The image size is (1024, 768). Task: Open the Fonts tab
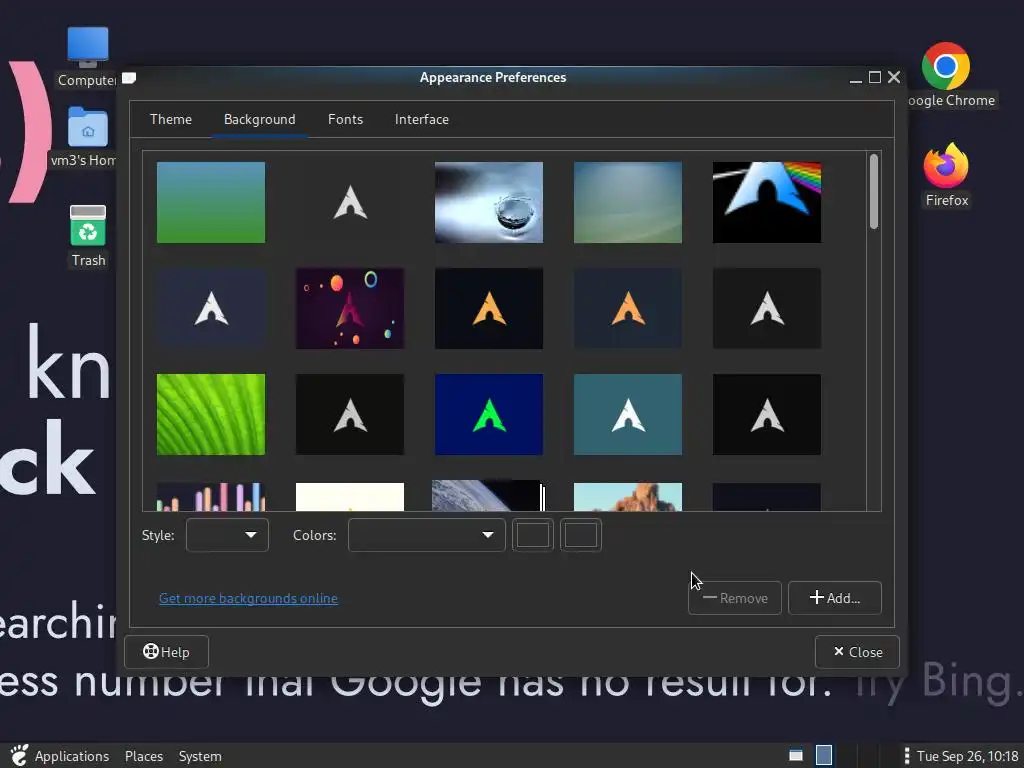coord(345,120)
